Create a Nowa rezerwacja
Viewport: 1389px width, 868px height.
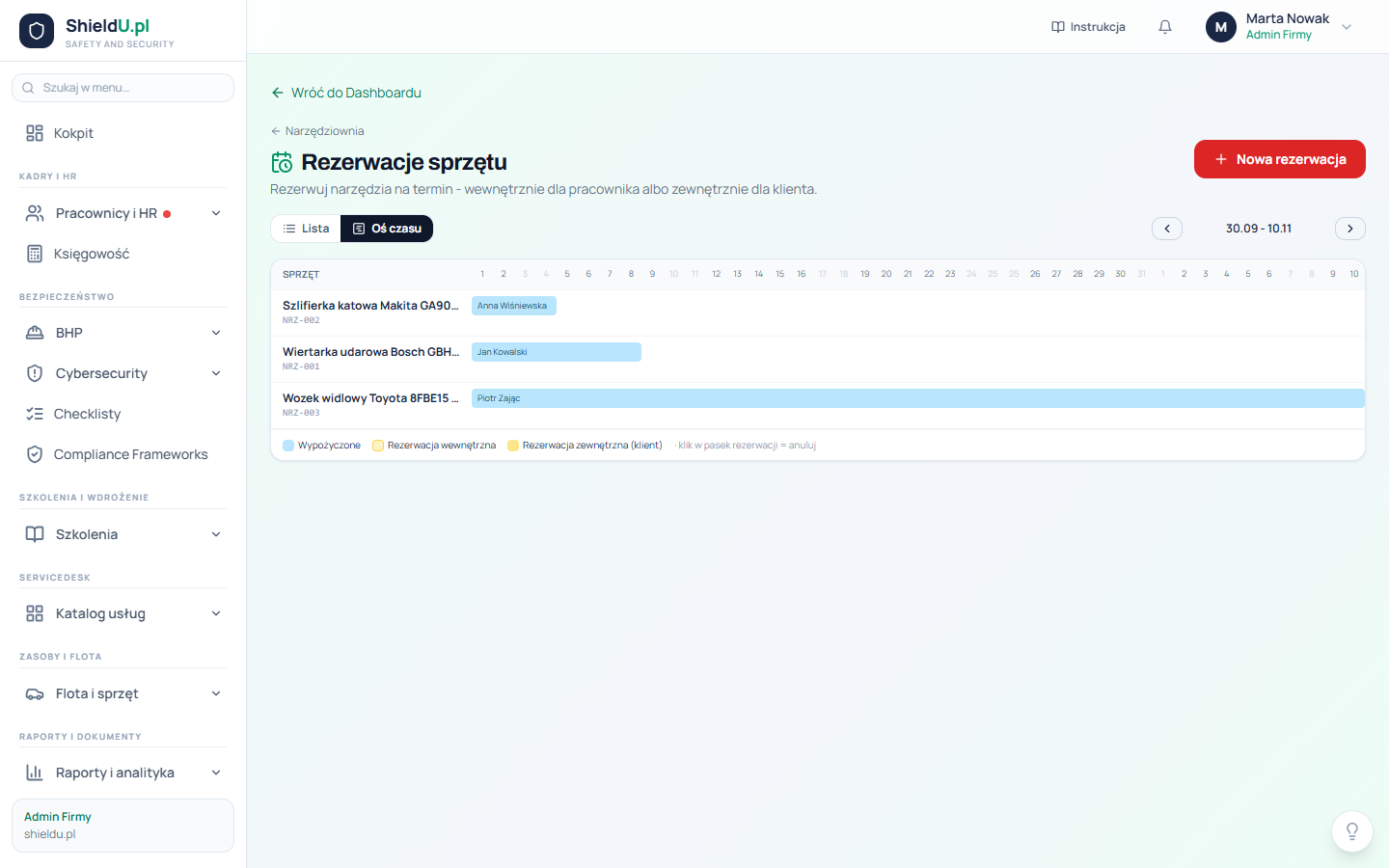(x=1280, y=159)
